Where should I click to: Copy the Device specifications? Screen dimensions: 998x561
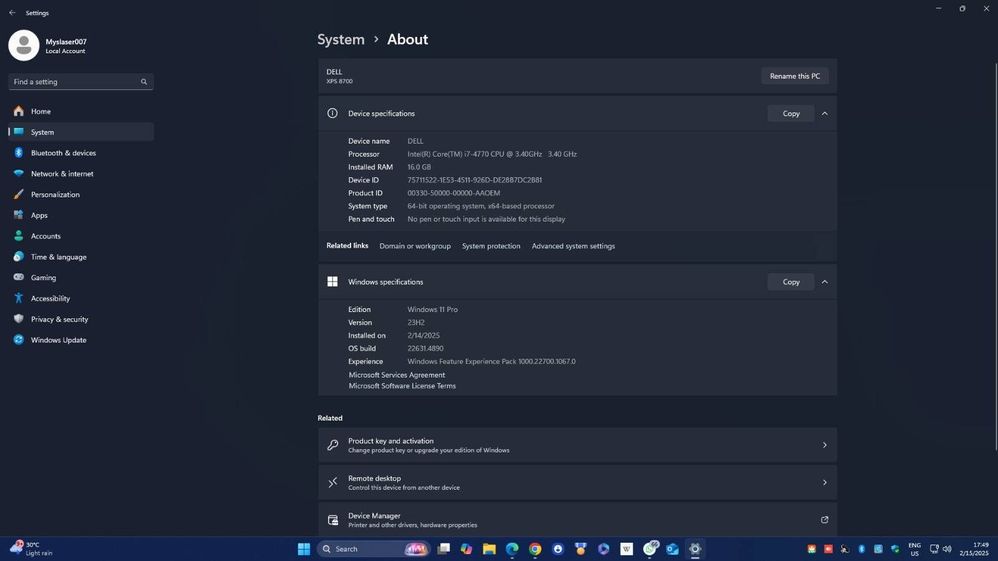point(791,113)
